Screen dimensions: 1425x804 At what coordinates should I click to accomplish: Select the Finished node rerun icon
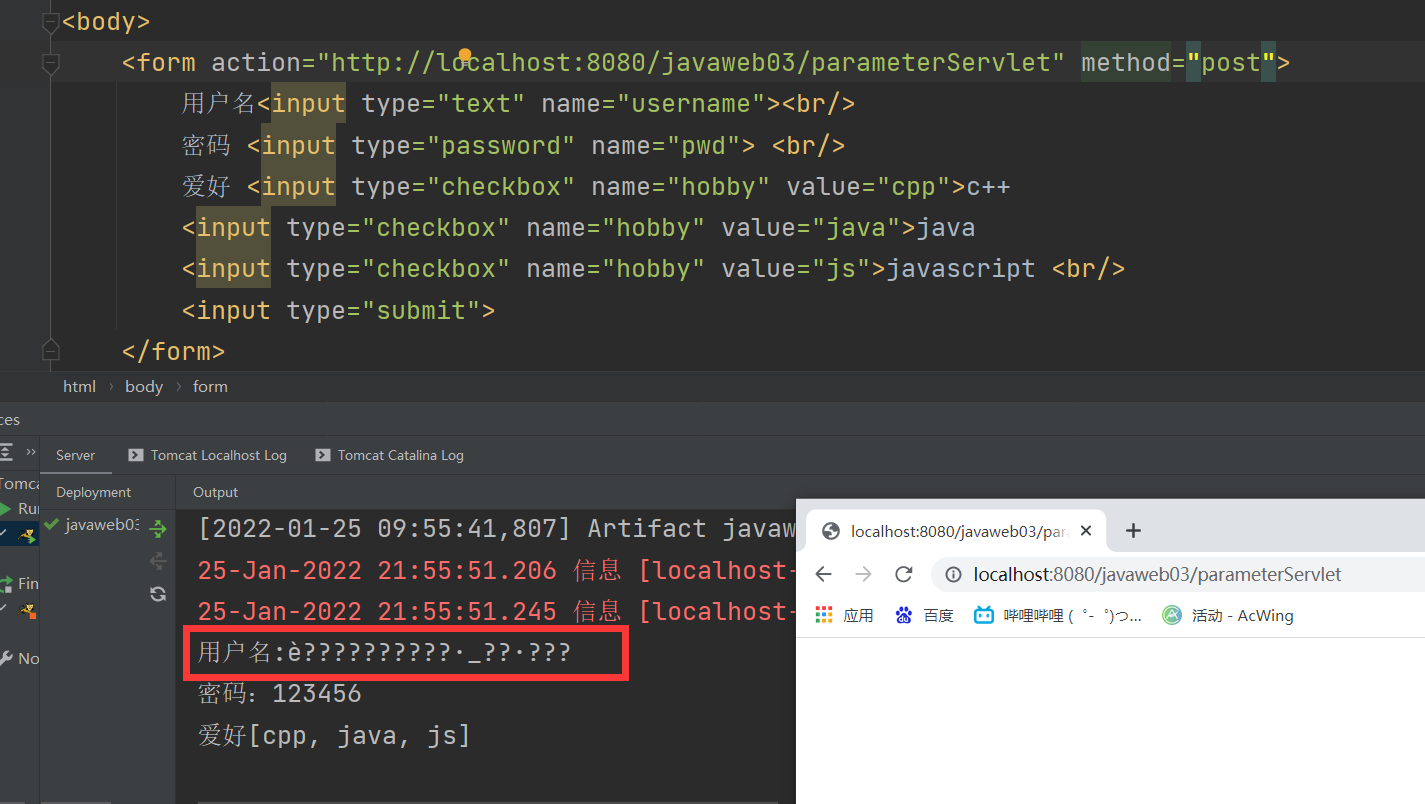6,583
